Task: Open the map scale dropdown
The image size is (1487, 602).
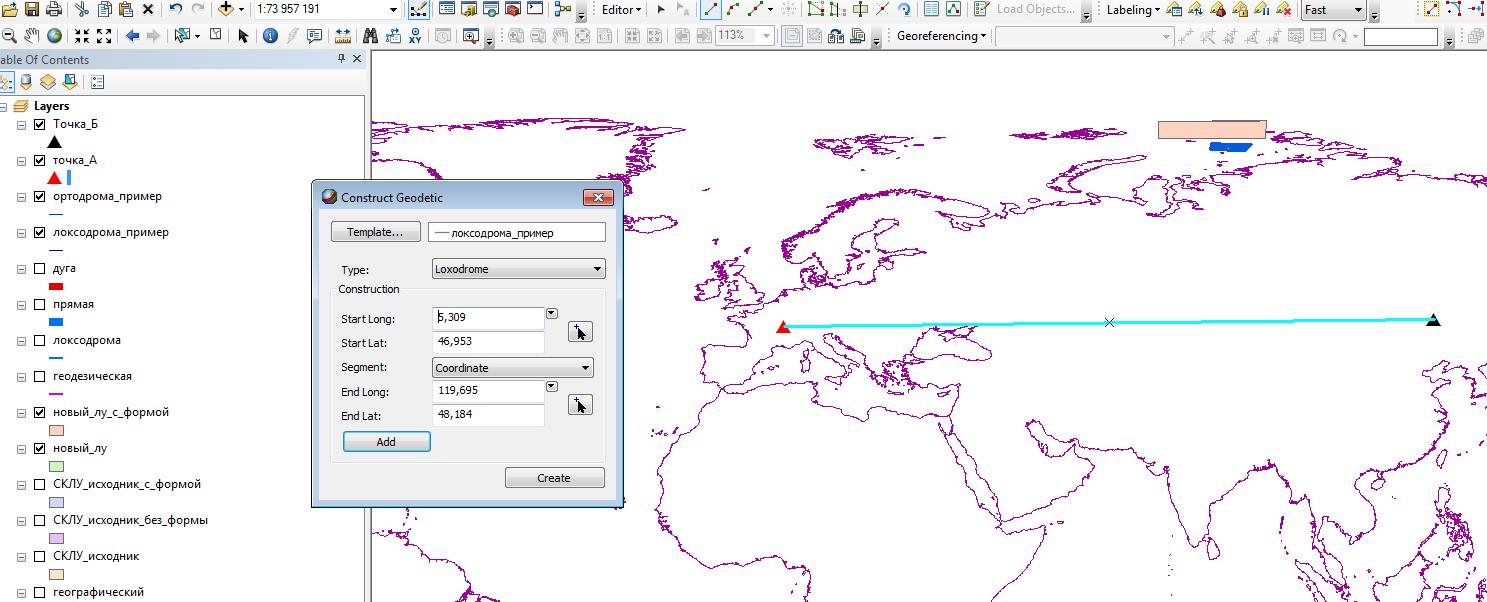Action: 393,10
